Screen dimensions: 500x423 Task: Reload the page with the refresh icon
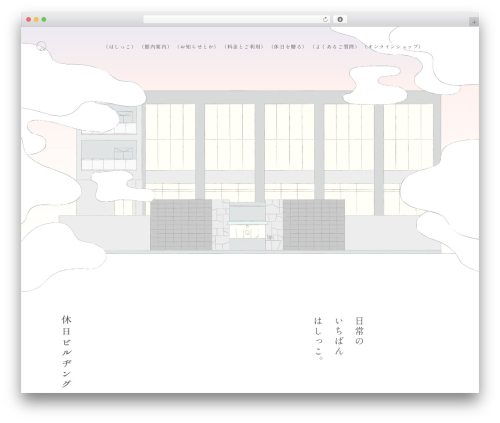(x=325, y=19)
